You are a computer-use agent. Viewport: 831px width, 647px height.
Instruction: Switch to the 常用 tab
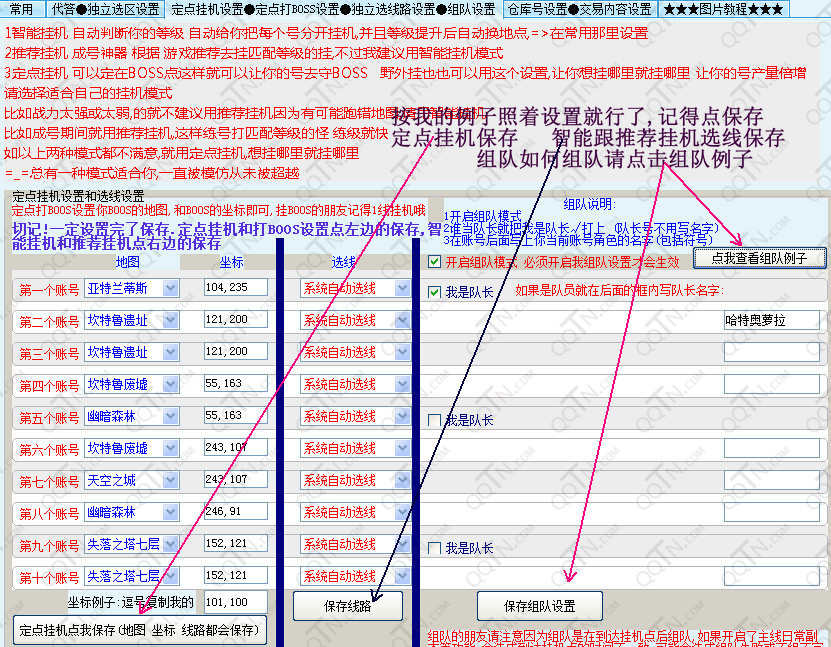[22, 9]
